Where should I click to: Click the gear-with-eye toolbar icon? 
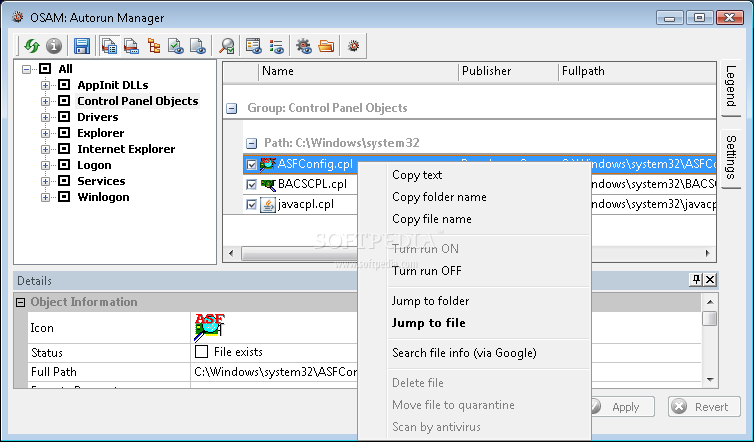pos(304,46)
